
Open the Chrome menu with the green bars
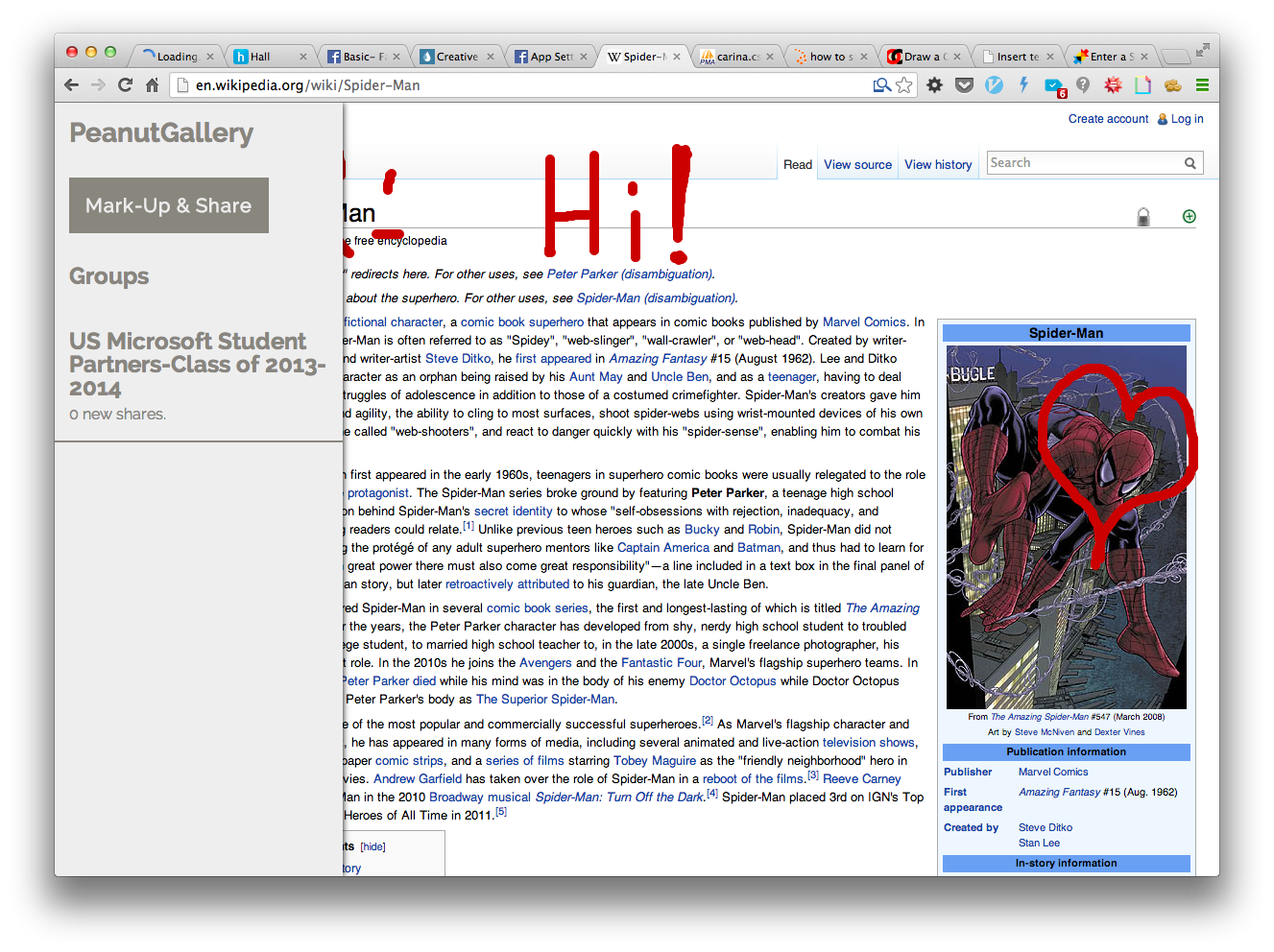[1202, 85]
